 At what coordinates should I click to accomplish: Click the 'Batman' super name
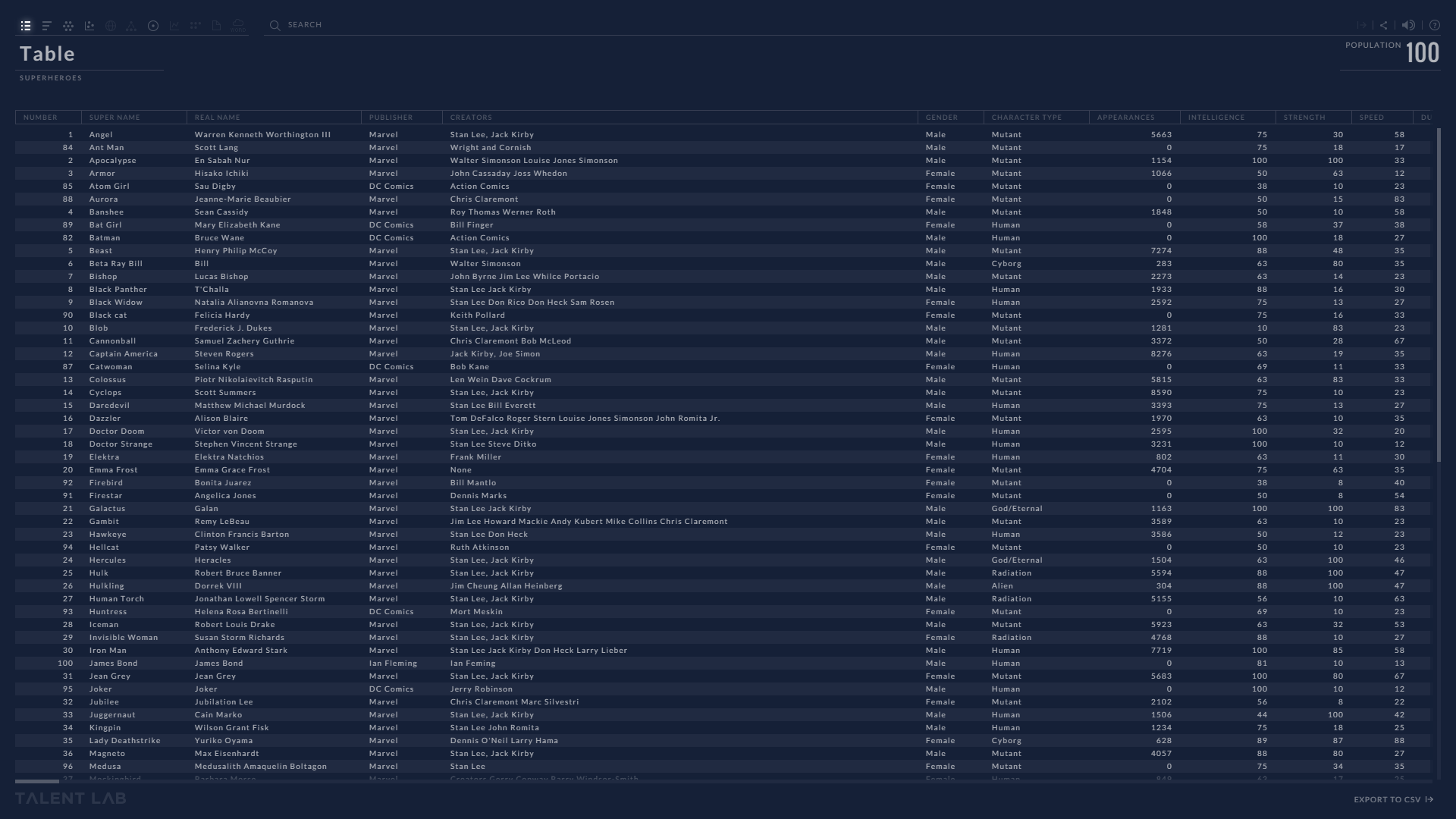(105, 238)
